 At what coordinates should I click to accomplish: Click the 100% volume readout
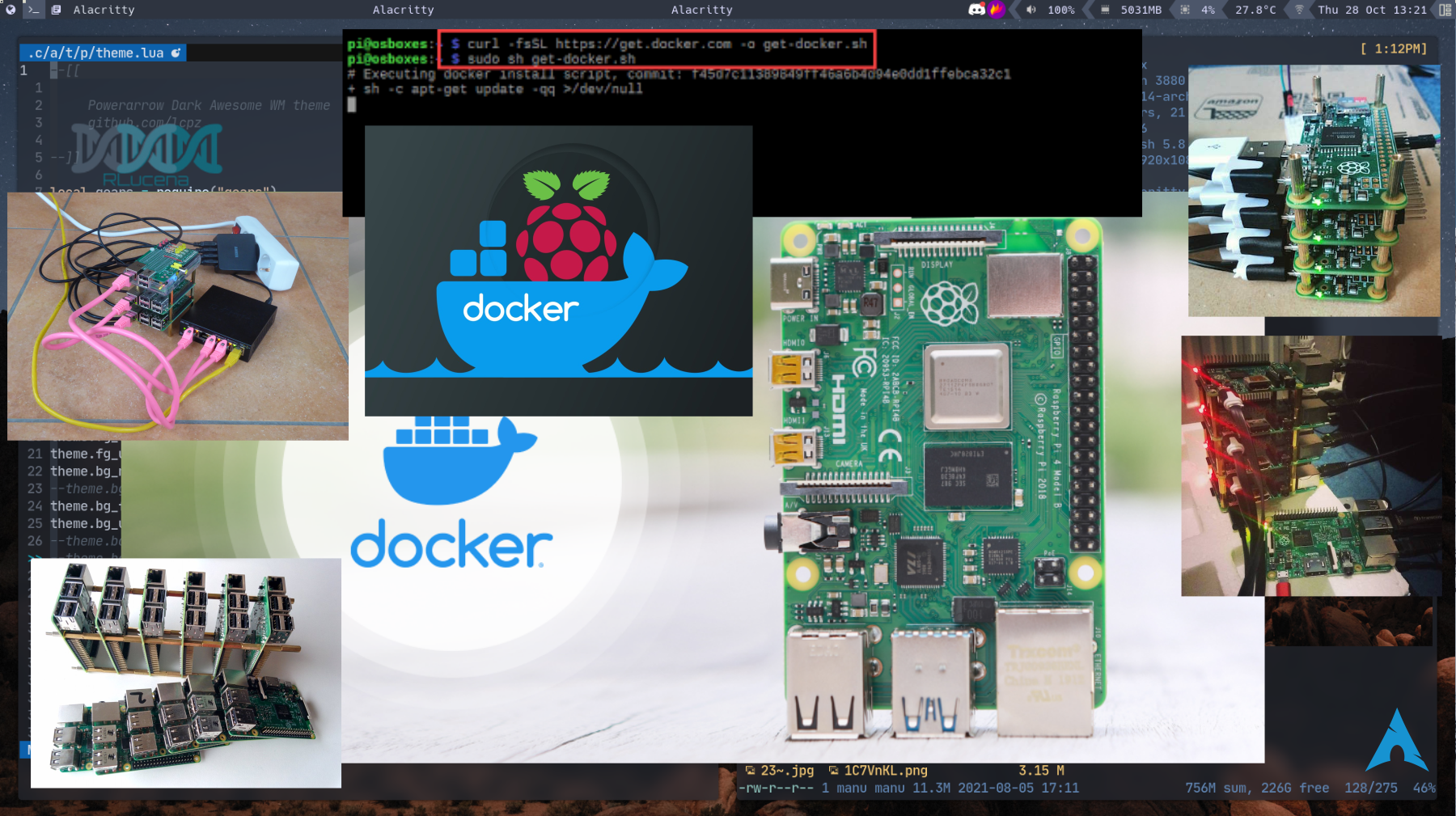tap(1061, 10)
